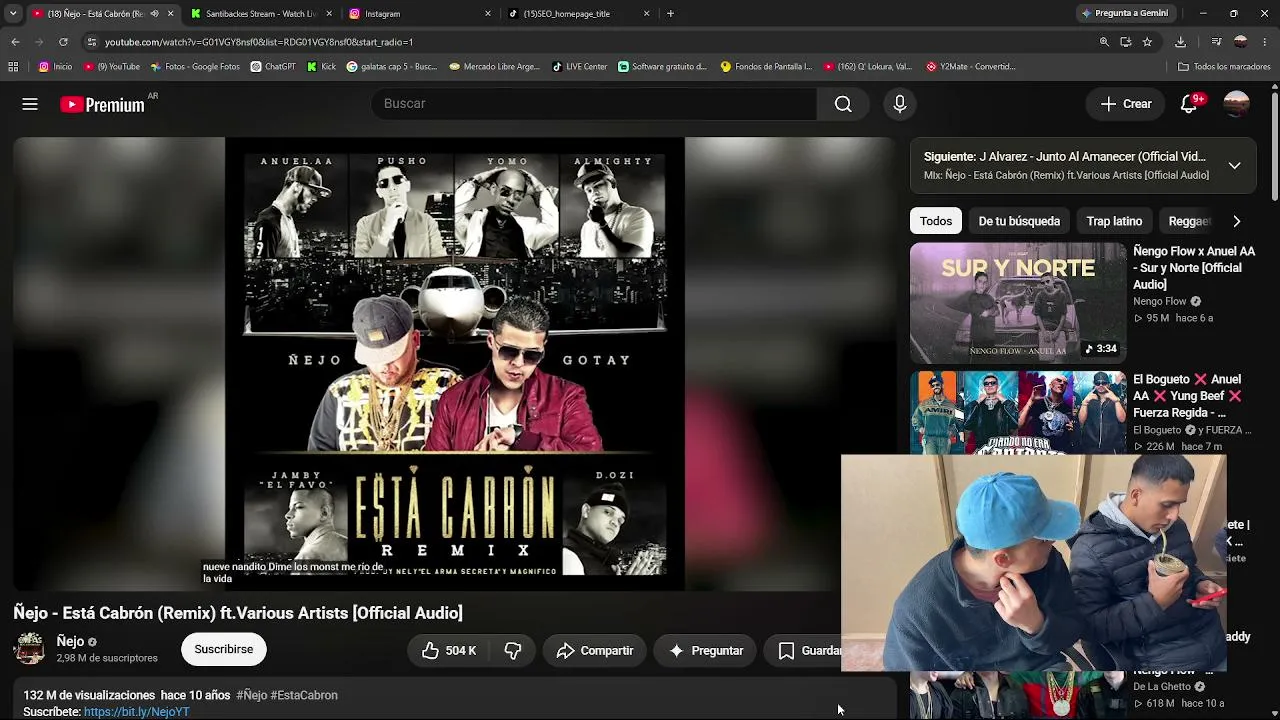Open the account avatar menu

pos(1236,104)
